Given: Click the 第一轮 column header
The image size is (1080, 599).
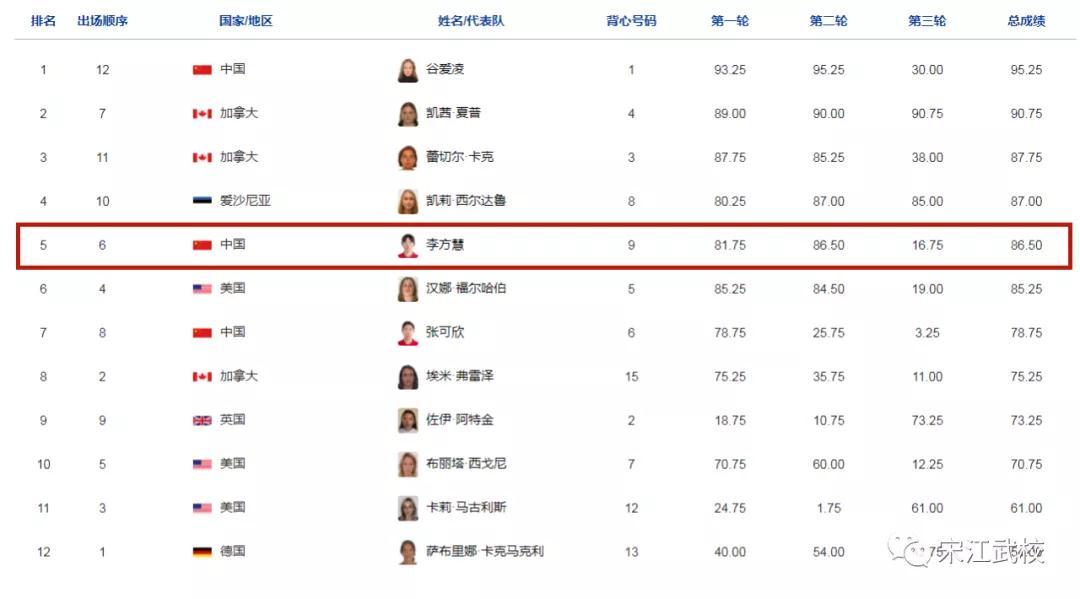Looking at the screenshot, I should coord(730,21).
